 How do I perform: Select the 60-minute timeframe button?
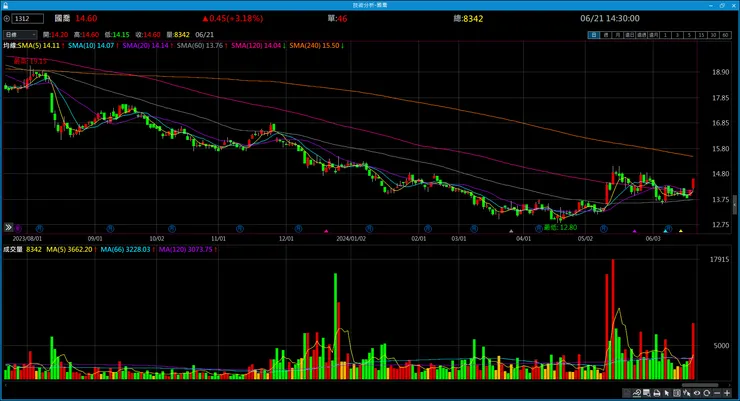click(726, 35)
